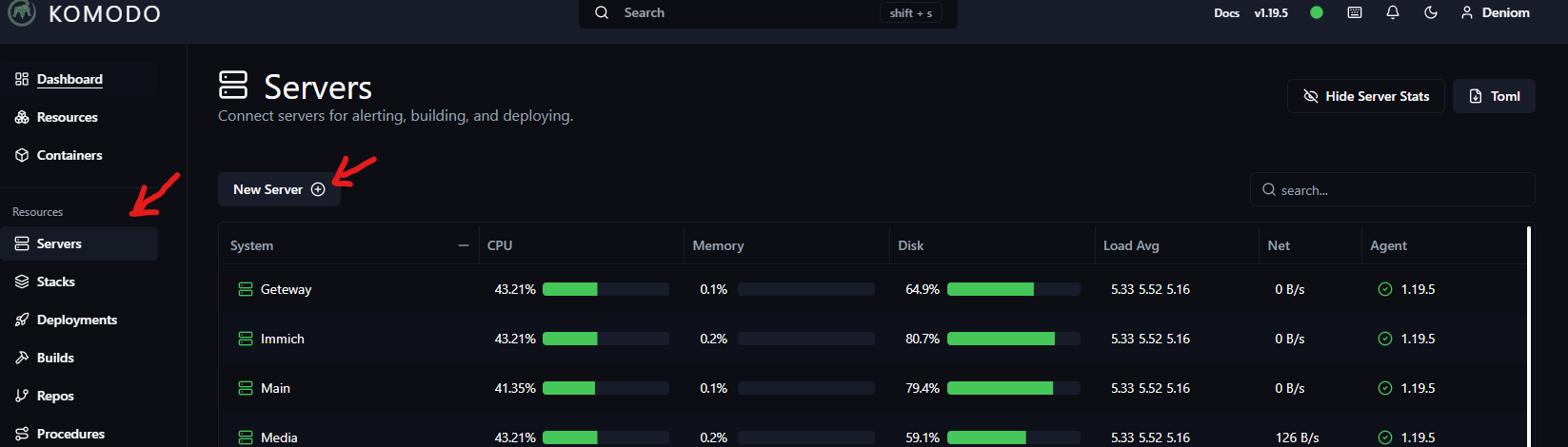The width and height of the screenshot is (1568, 447).
Task: Open the Deniom user account menu
Action: pyautogui.click(x=1495, y=13)
